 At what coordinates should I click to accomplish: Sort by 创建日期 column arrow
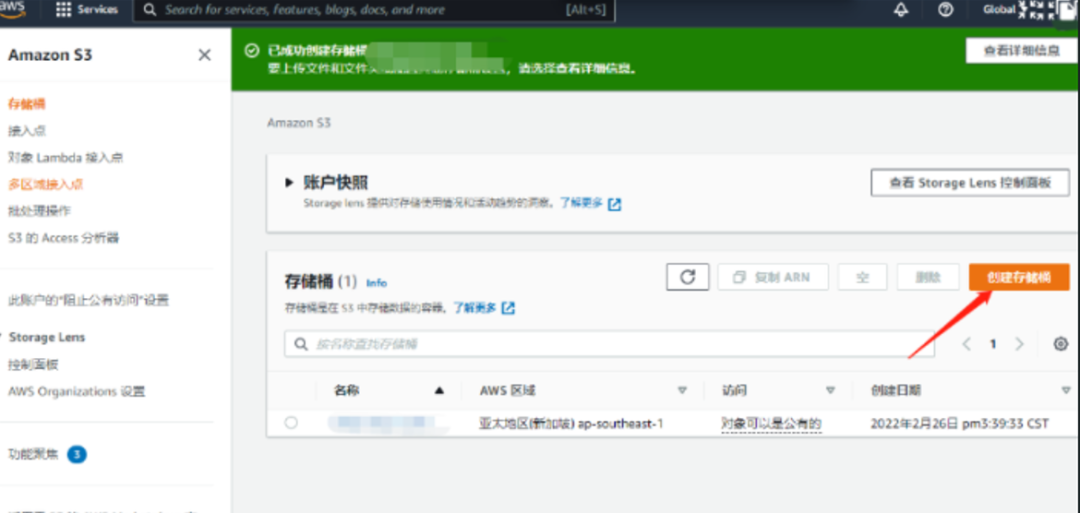[1066, 390]
